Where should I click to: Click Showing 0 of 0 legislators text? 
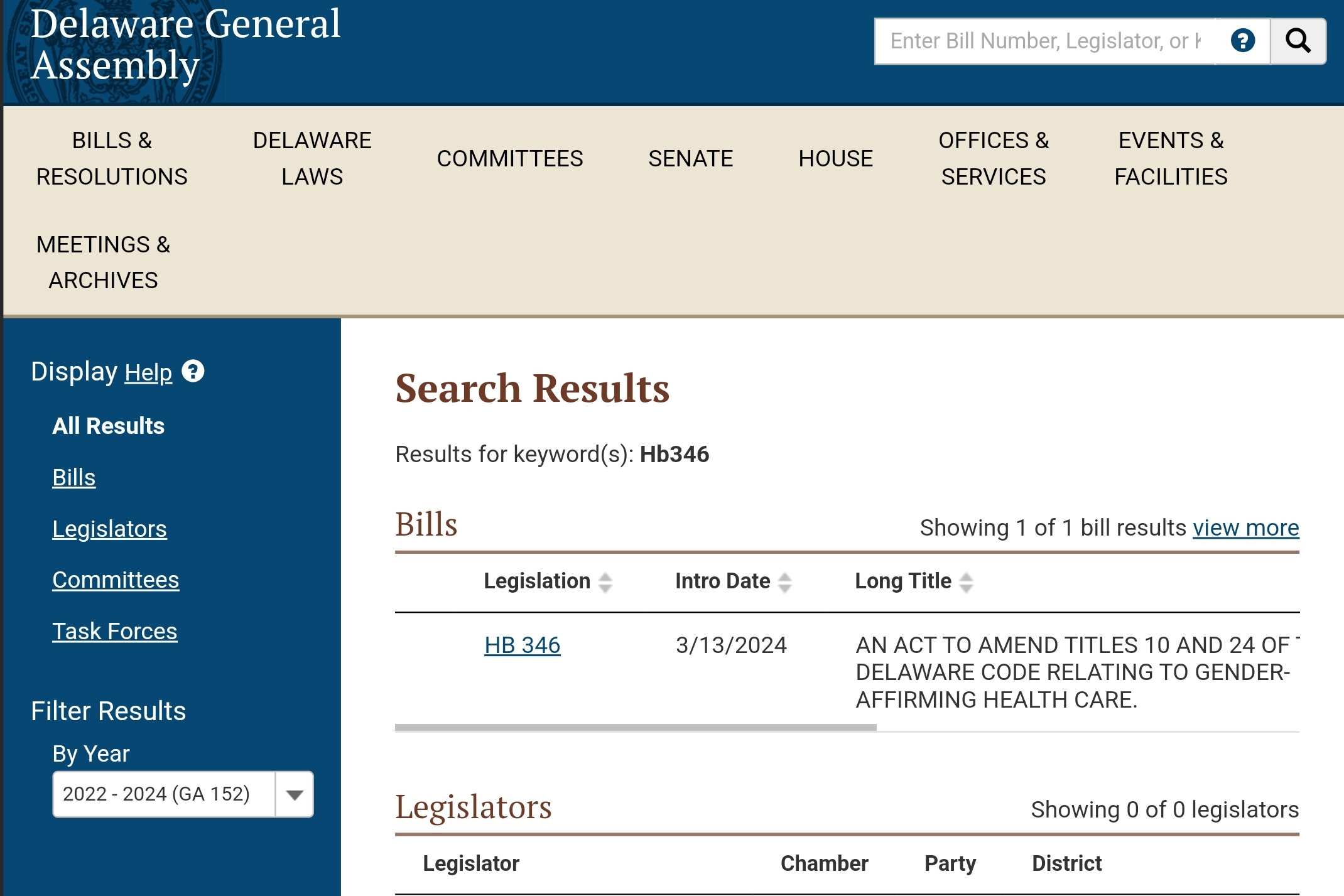pos(1165,810)
